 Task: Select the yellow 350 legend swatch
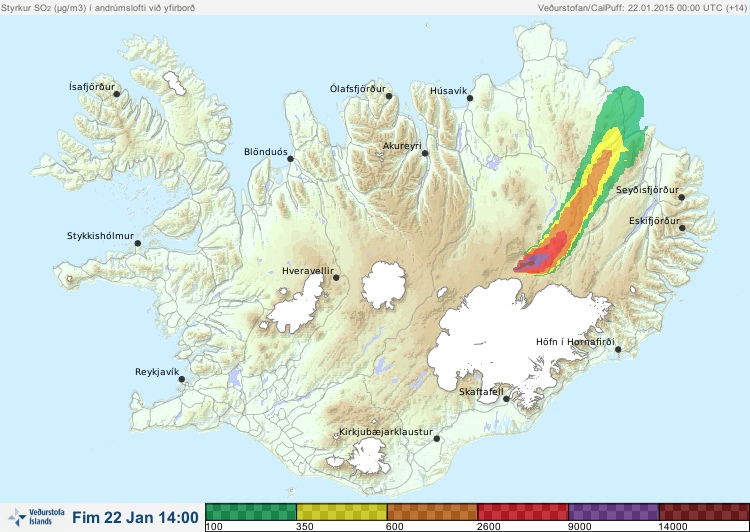tap(342, 512)
